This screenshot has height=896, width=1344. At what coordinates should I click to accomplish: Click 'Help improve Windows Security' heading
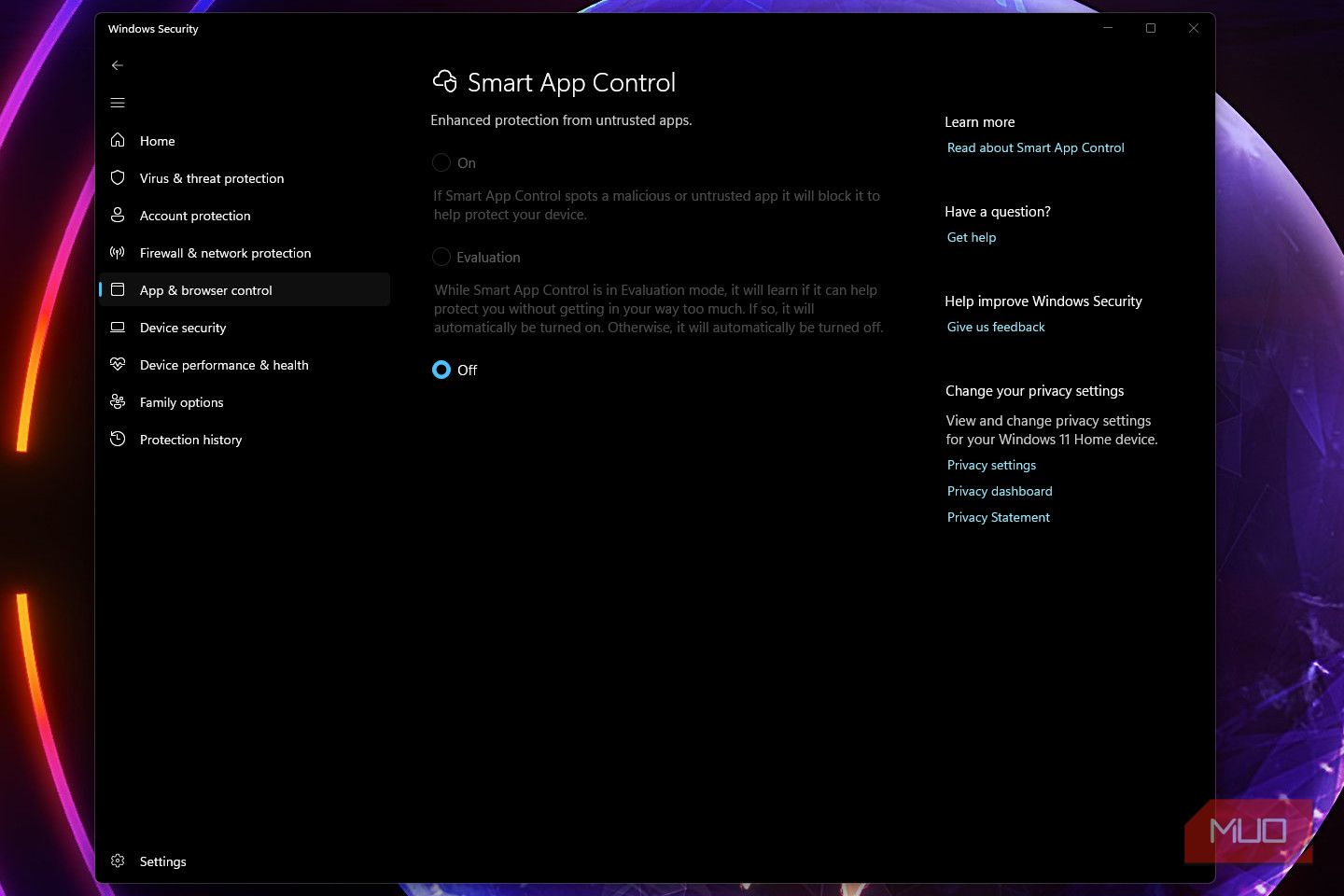[1043, 301]
